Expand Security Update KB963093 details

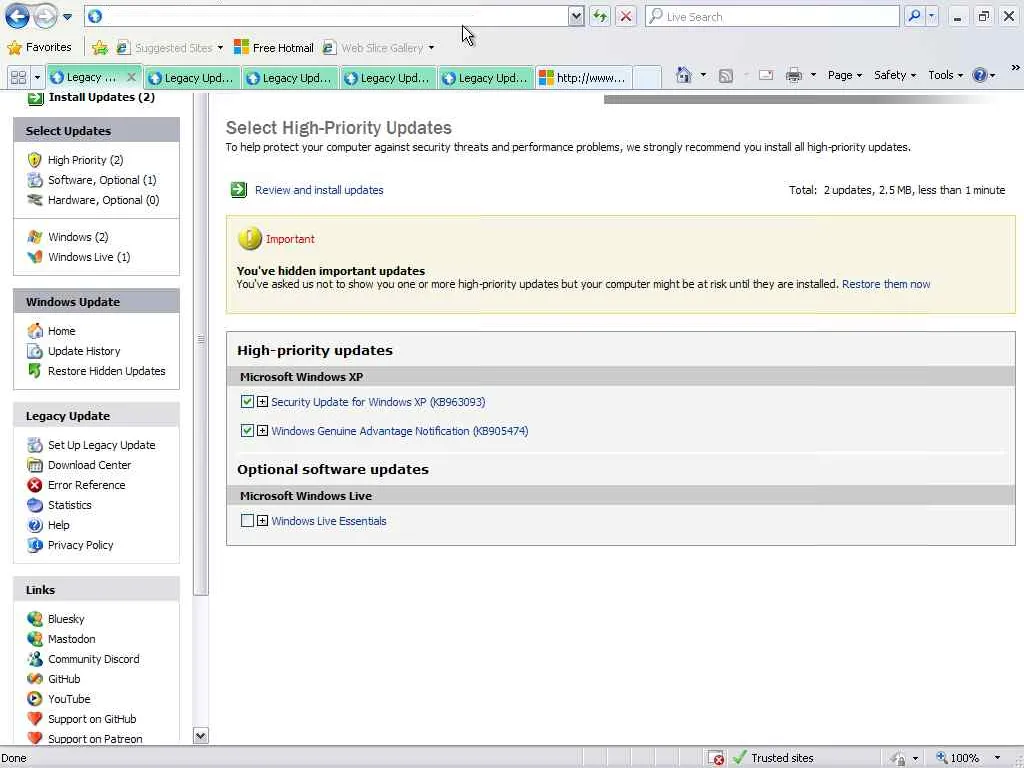[263, 402]
